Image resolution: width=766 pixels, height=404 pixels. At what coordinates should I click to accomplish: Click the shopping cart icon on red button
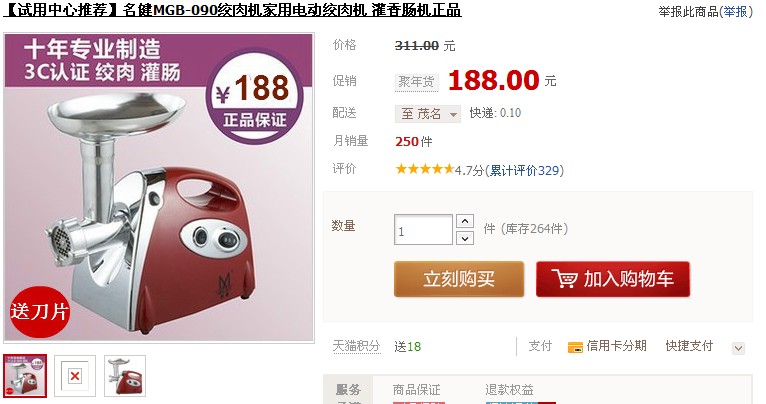565,279
